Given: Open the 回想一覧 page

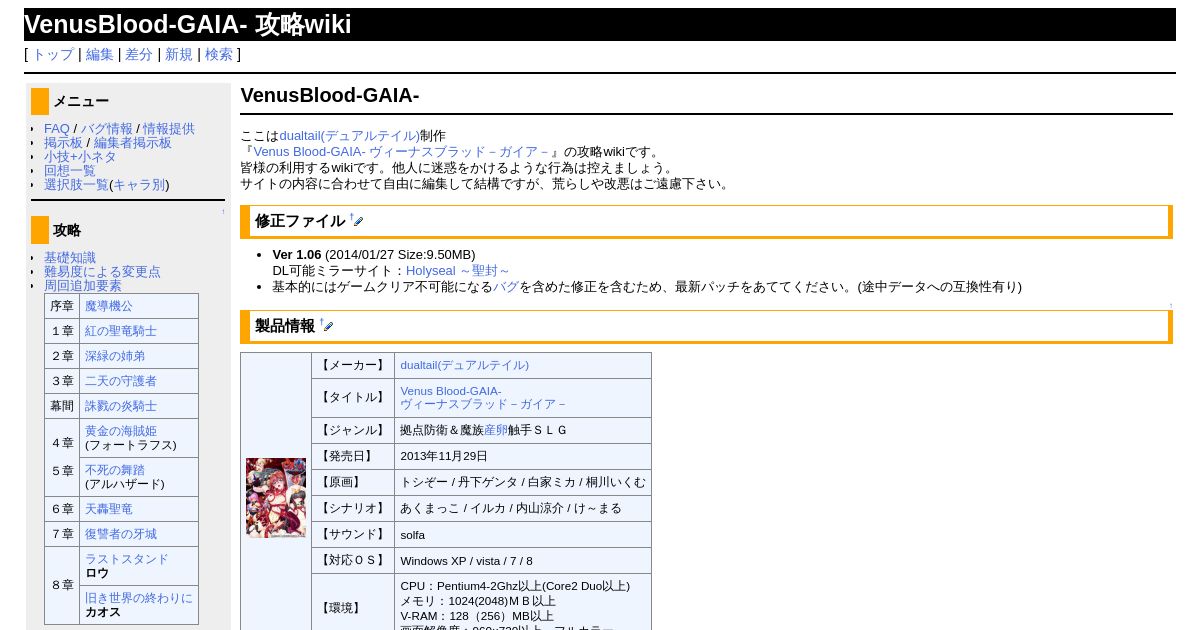Looking at the screenshot, I should point(70,171).
